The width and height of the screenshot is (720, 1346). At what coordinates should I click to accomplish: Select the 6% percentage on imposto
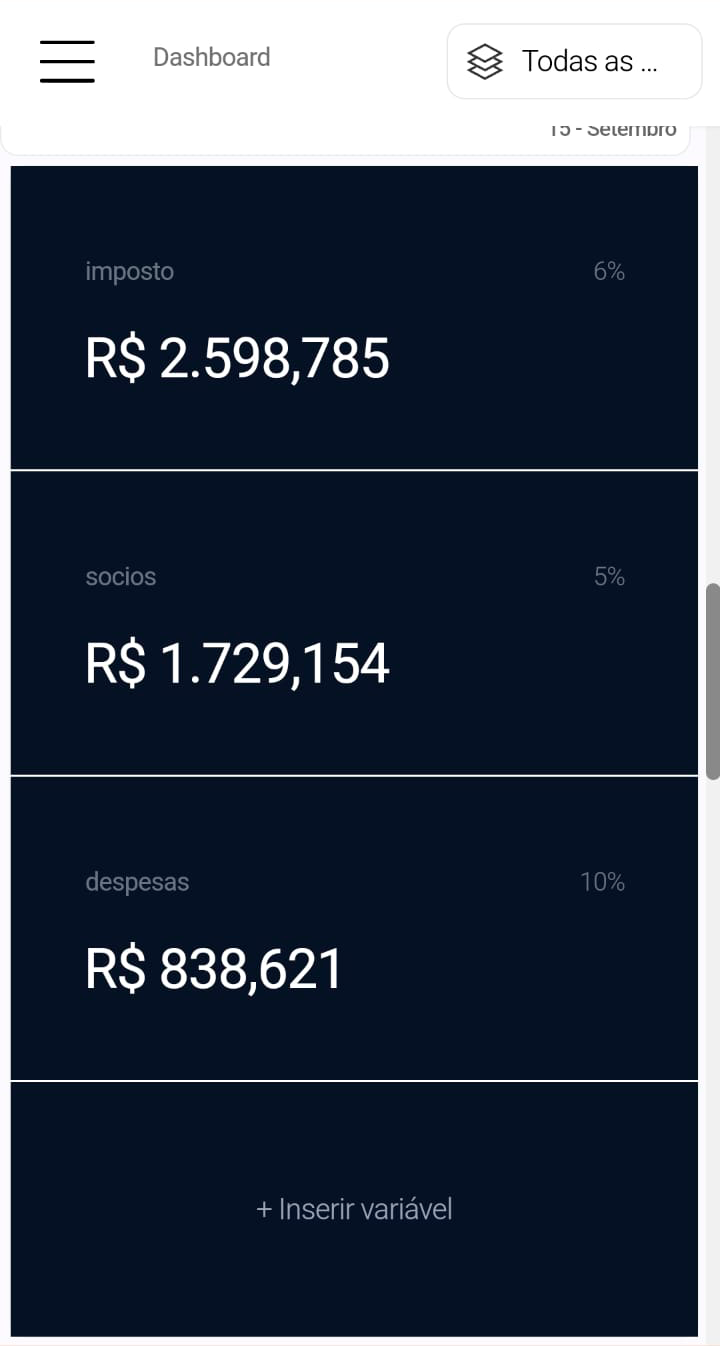[608, 272]
